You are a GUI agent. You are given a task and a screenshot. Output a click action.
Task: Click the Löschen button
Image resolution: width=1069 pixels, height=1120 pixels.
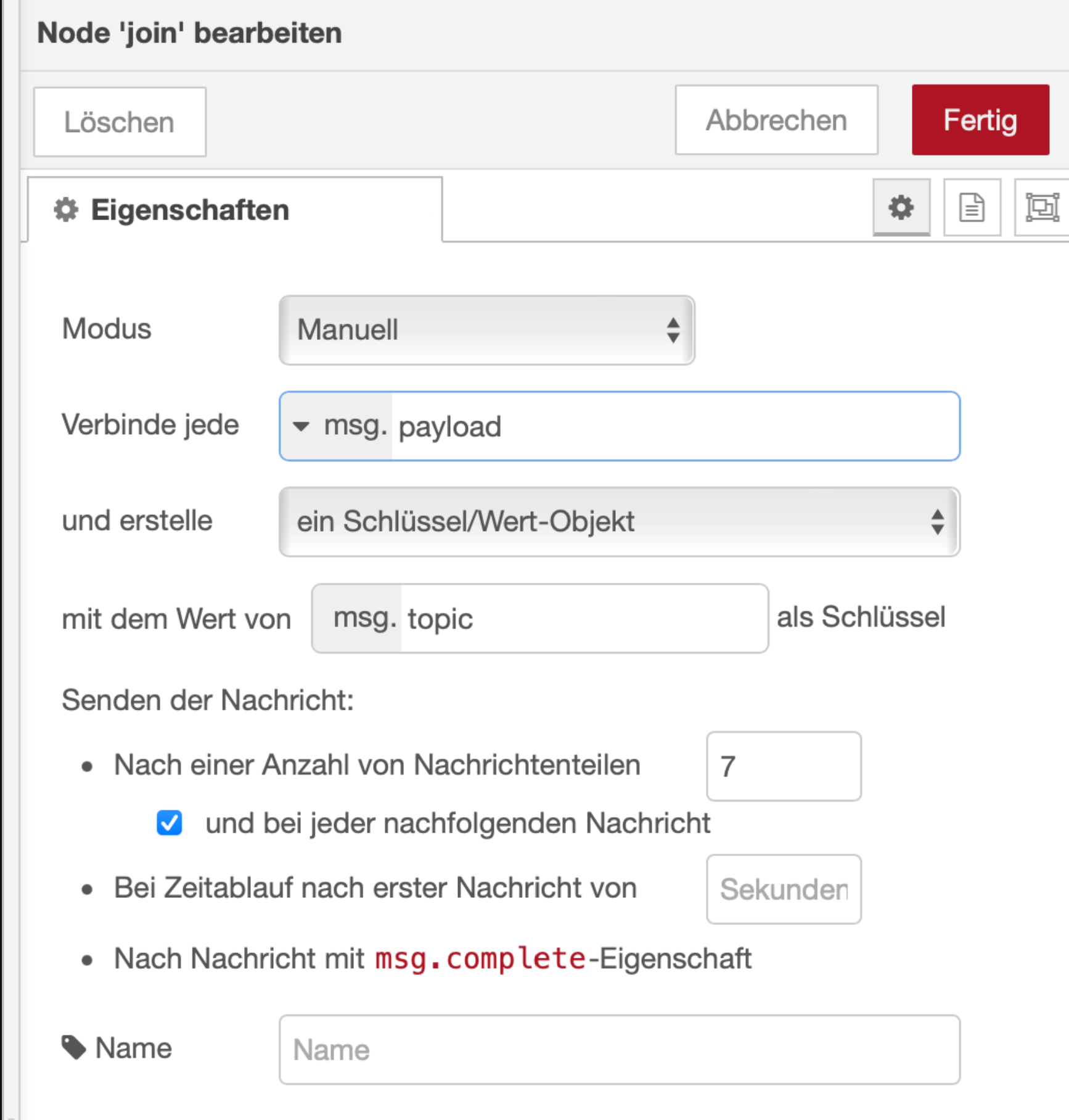120,122
